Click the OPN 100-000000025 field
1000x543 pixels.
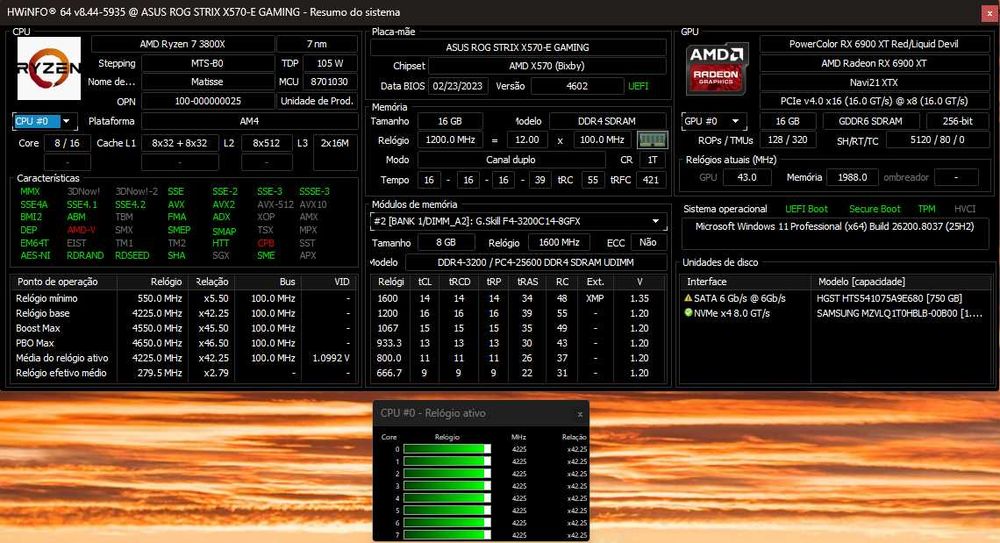pos(208,101)
